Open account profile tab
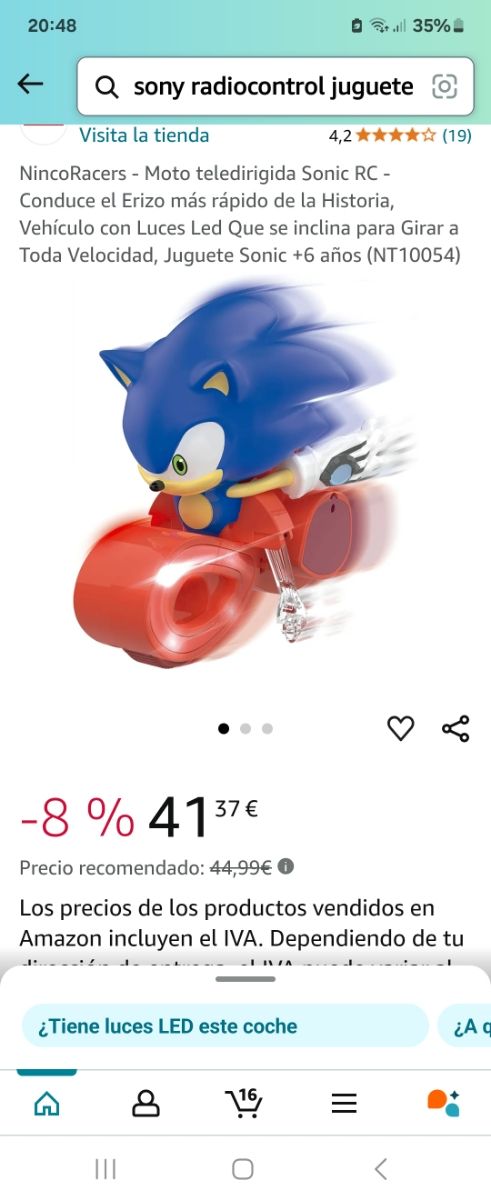 click(146, 1103)
